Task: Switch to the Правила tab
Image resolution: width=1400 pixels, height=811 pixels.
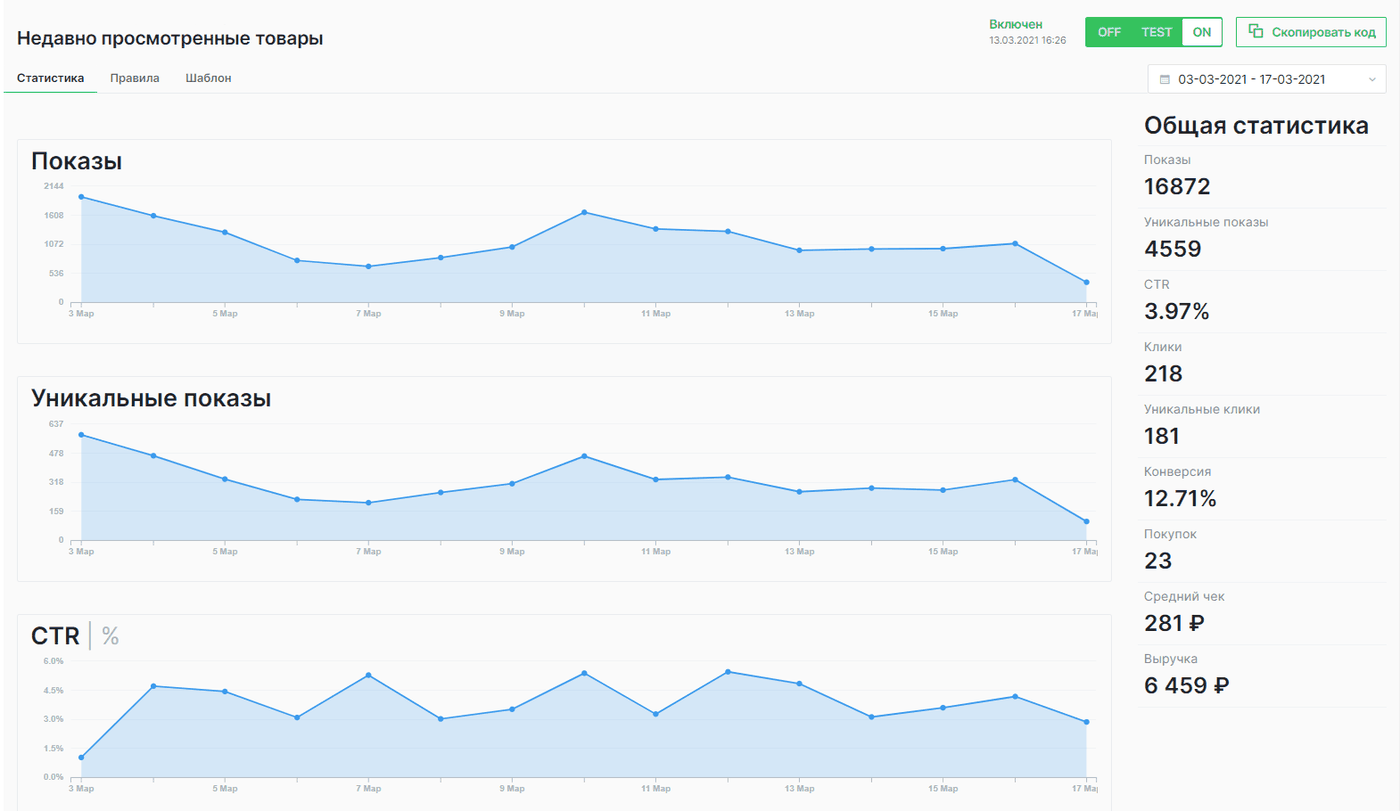Action: (135, 78)
